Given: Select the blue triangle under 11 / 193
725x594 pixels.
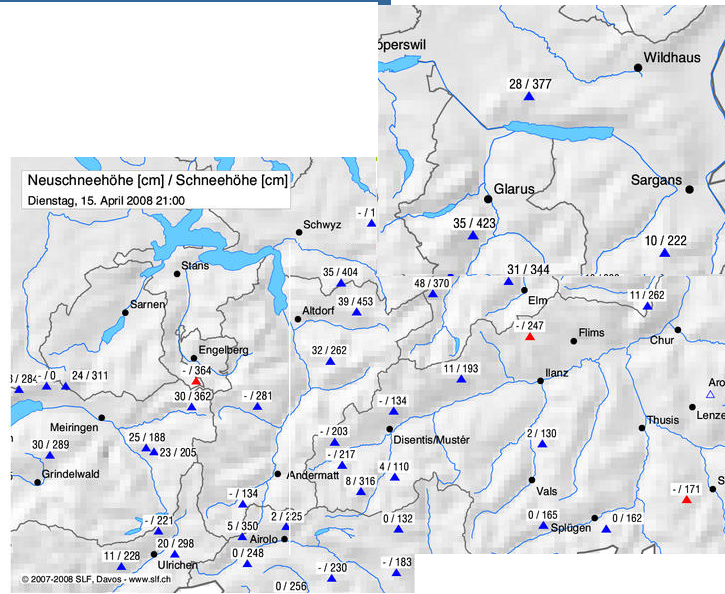Looking at the screenshot, I should (x=461, y=379).
